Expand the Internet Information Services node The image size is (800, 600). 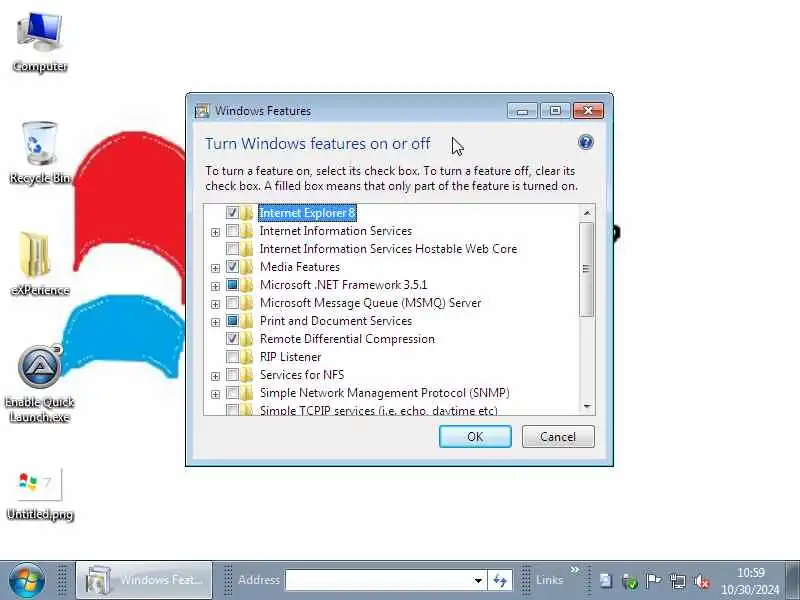click(x=215, y=232)
